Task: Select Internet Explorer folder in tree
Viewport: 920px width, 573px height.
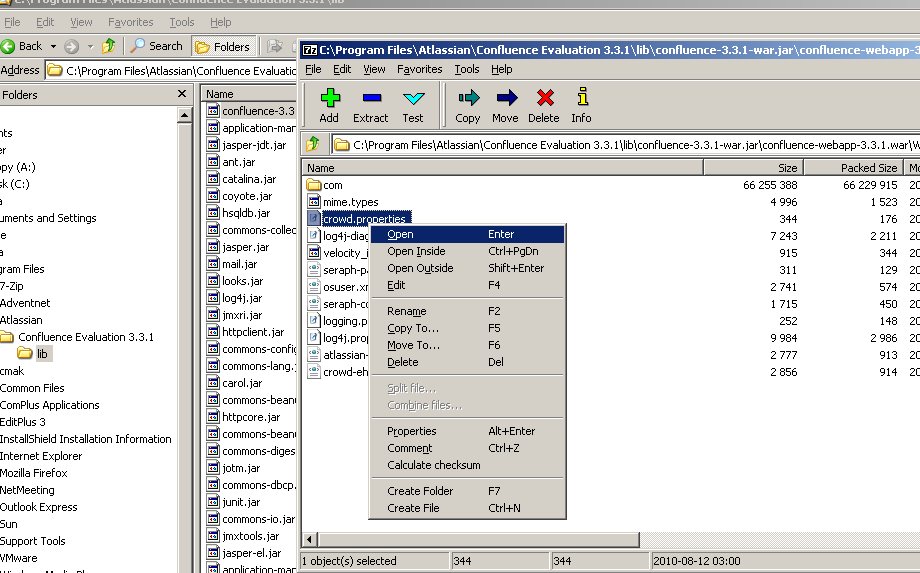Action: [41, 456]
